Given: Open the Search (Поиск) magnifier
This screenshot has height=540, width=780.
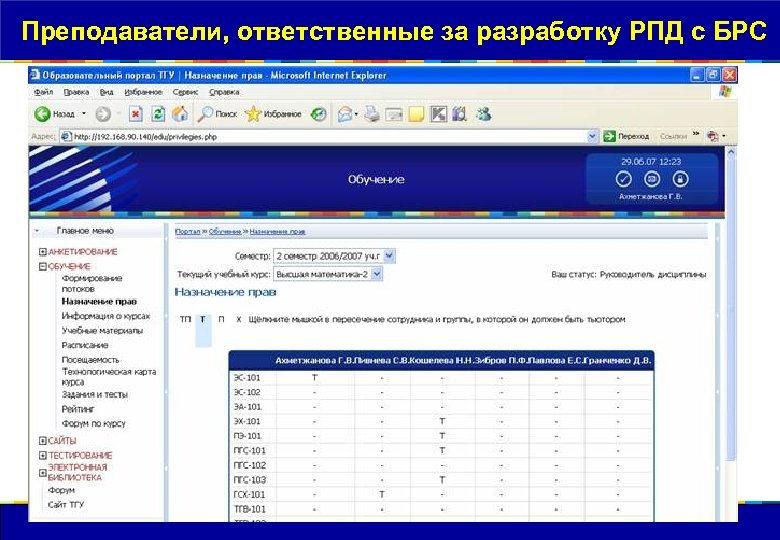Looking at the screenshot, I should tap(204, 114).
